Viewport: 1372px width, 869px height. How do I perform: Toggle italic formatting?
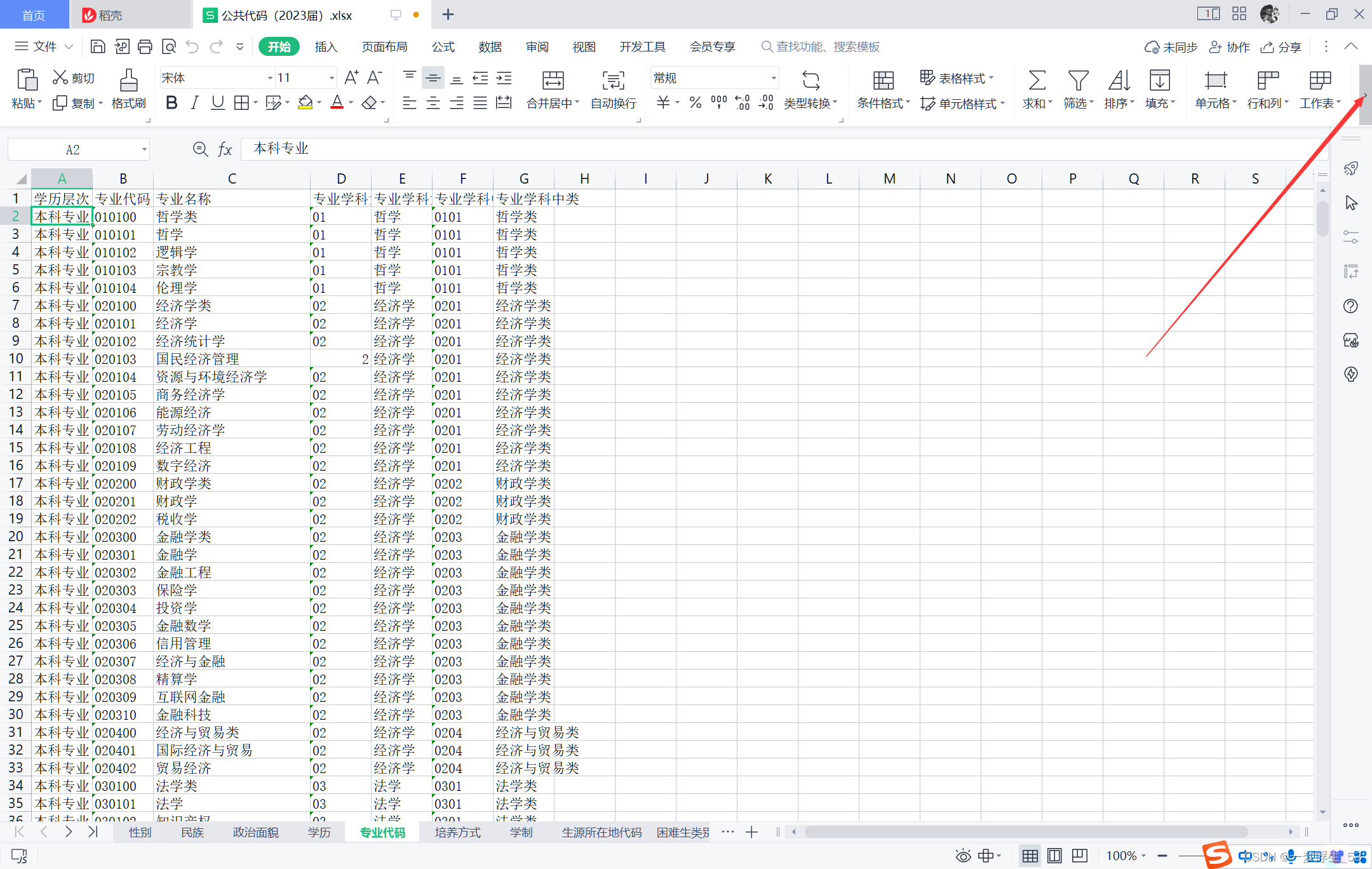click(x=194, y=102)
